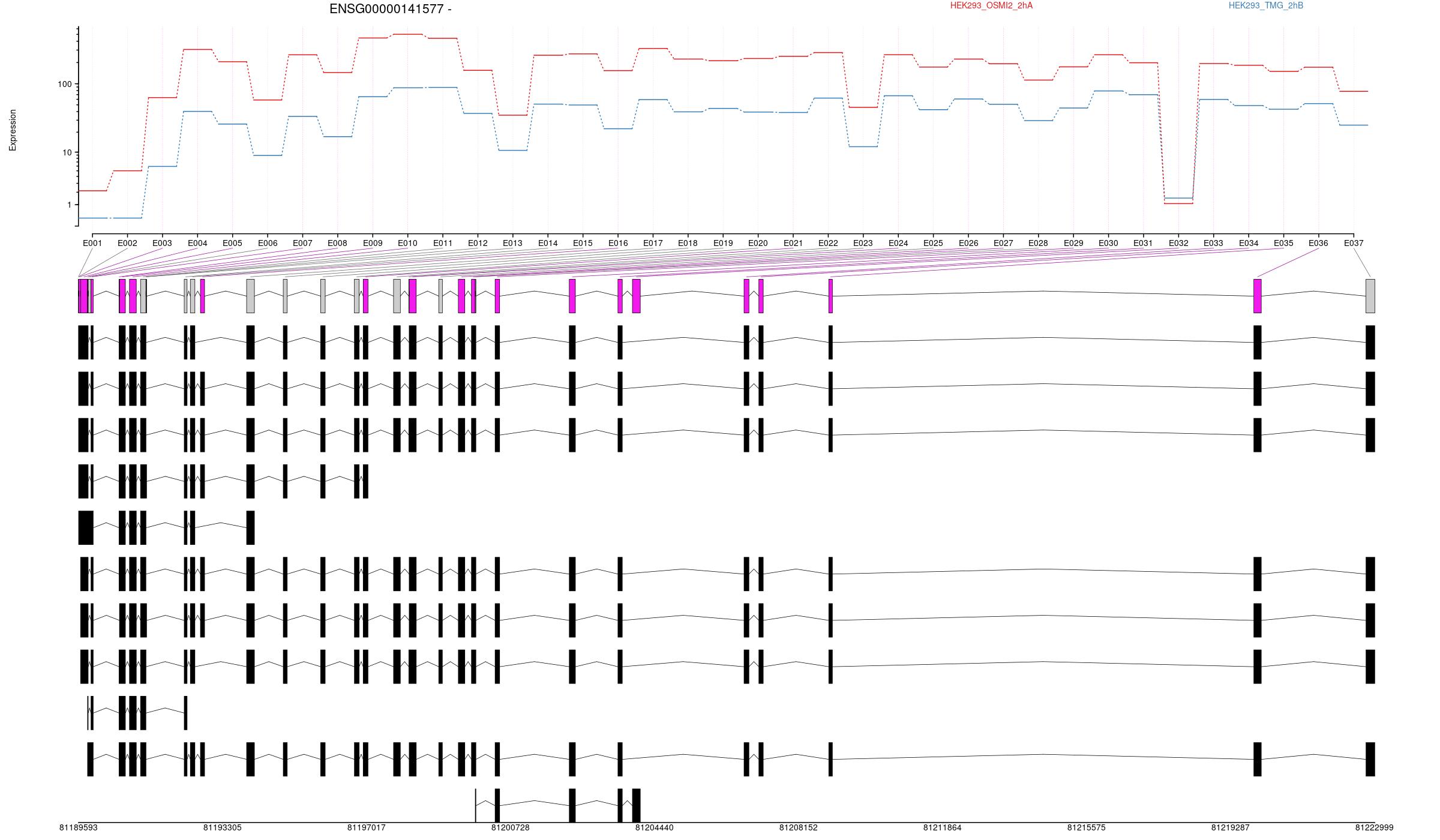Screen dimensions: 1440x840
Task: Click the y-axis tick value 100
Action: point(64,85)
